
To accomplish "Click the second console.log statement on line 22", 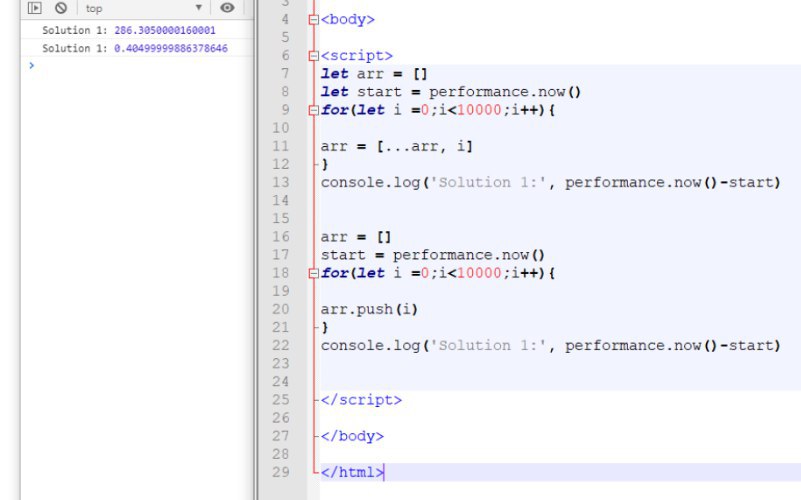I will click(551, 346).
